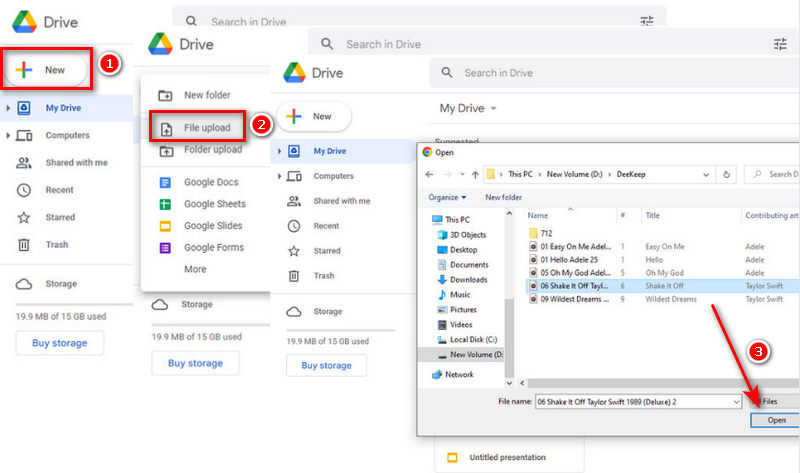Create a Google Slides file from the menu

pyautogui.click(x=213, y=226)
